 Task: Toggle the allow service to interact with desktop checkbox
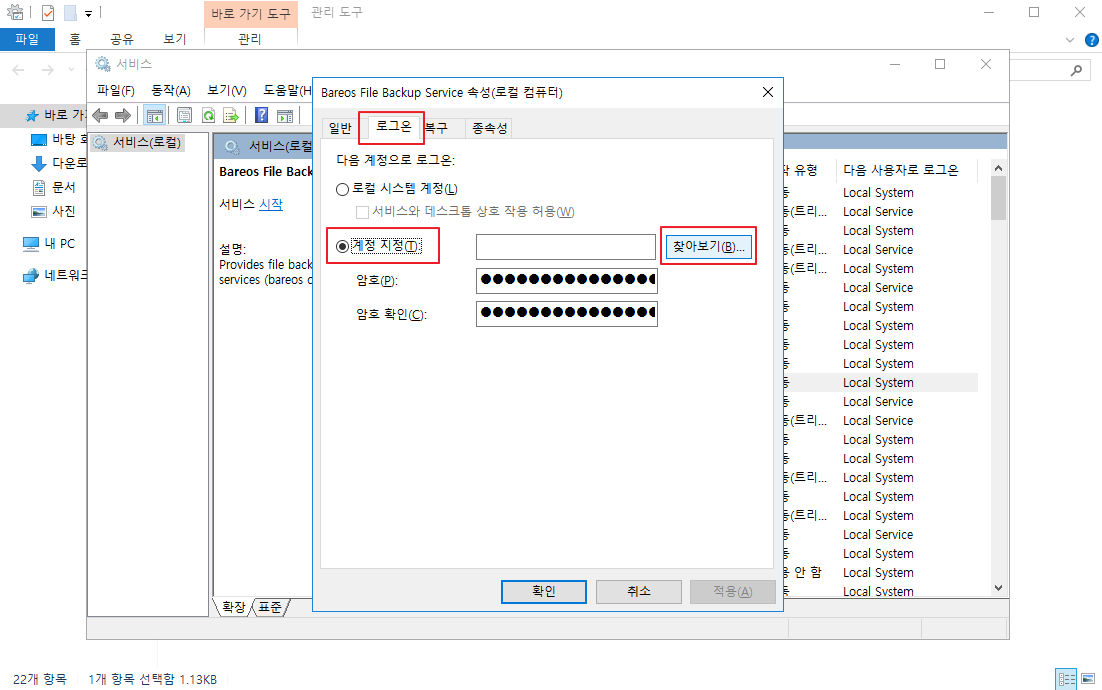pos(362,212)
